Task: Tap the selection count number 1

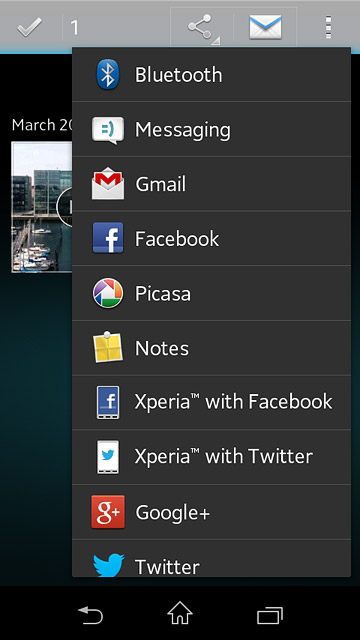Action: click(x=74, y=28)
